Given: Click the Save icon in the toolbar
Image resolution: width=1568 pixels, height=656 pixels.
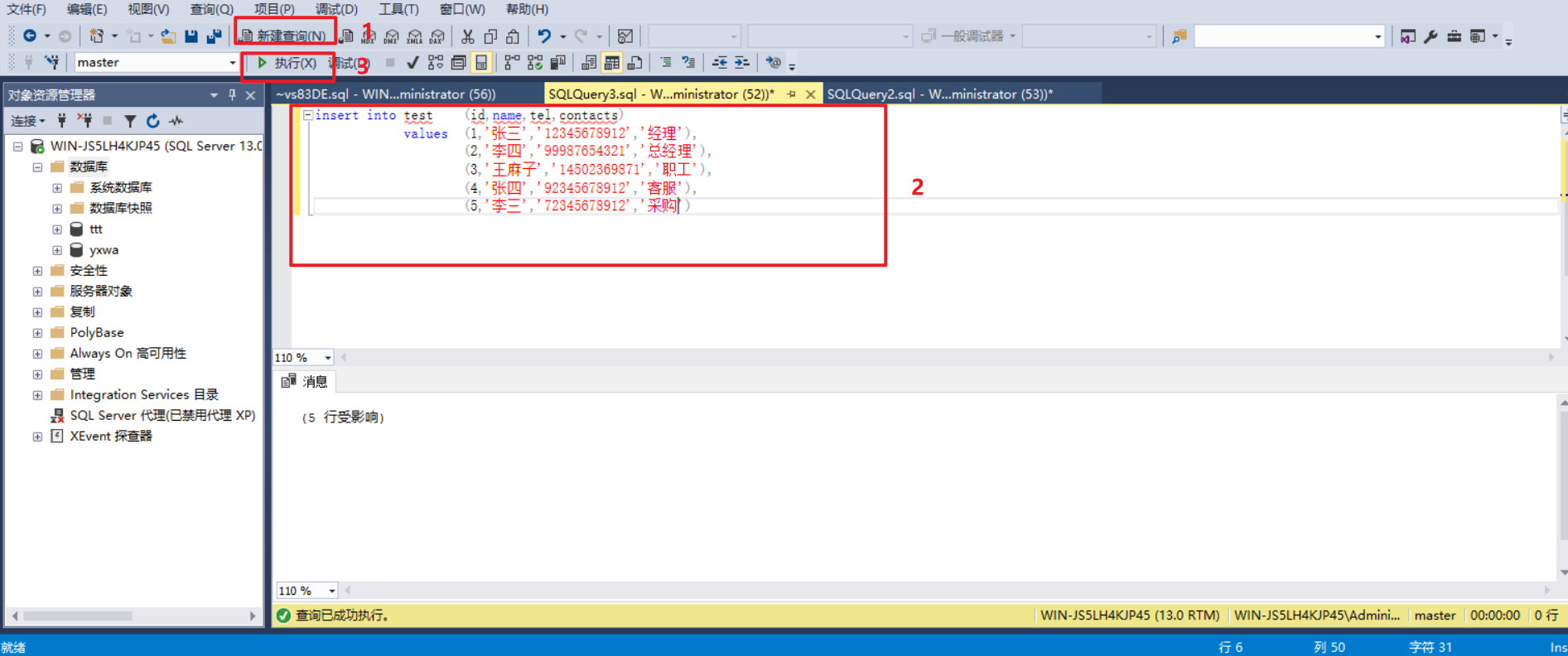Looking at the screenshot, I should click(191, 36).
